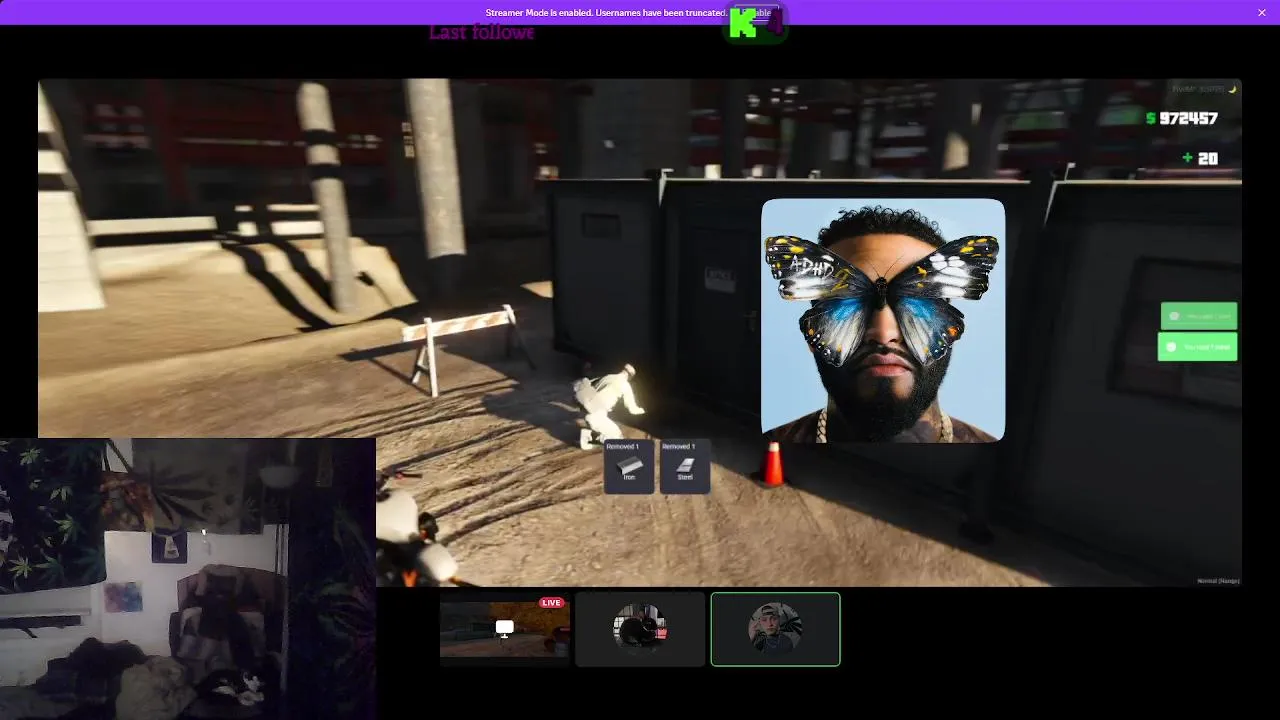The height and width of the screenshot is (720, 1280).
Task: Click the upper green notification toast
Action: click(x=1199, y=316)
